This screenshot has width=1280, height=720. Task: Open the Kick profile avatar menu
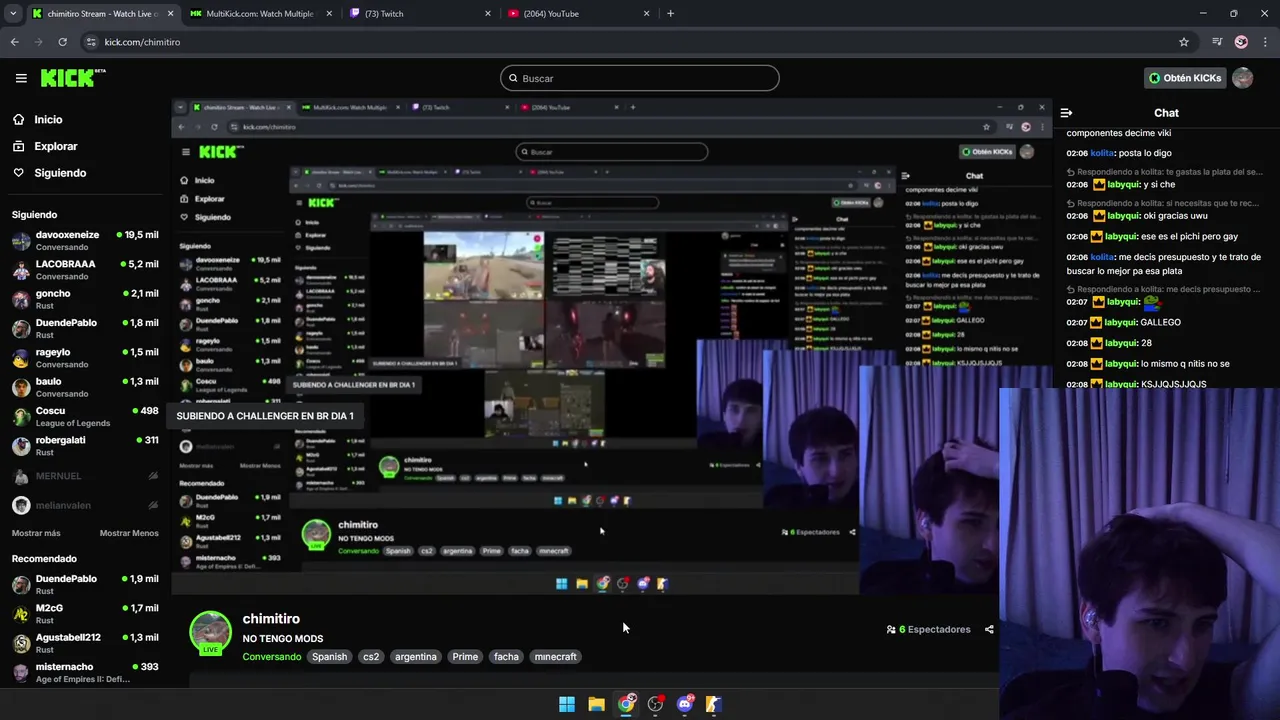coord(1243,78)
